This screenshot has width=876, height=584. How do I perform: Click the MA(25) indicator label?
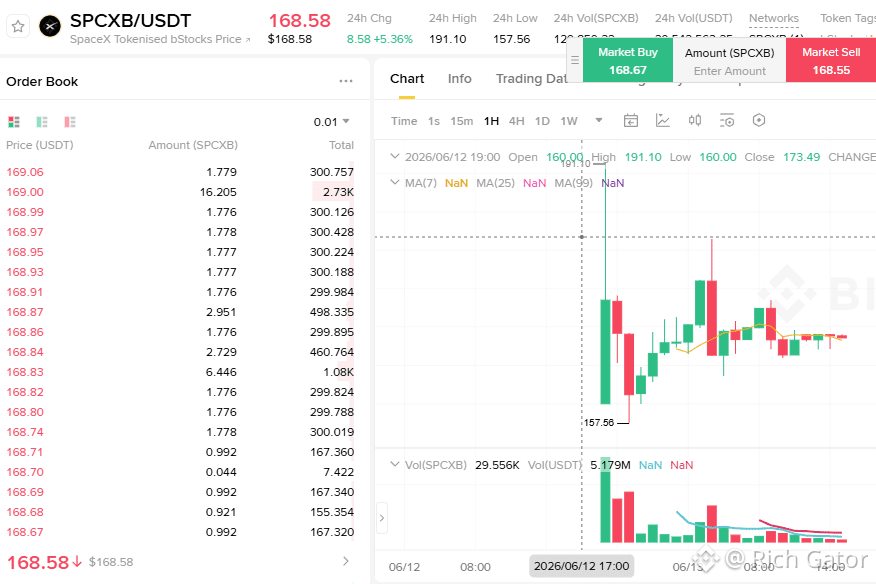(x=495, y=183)
